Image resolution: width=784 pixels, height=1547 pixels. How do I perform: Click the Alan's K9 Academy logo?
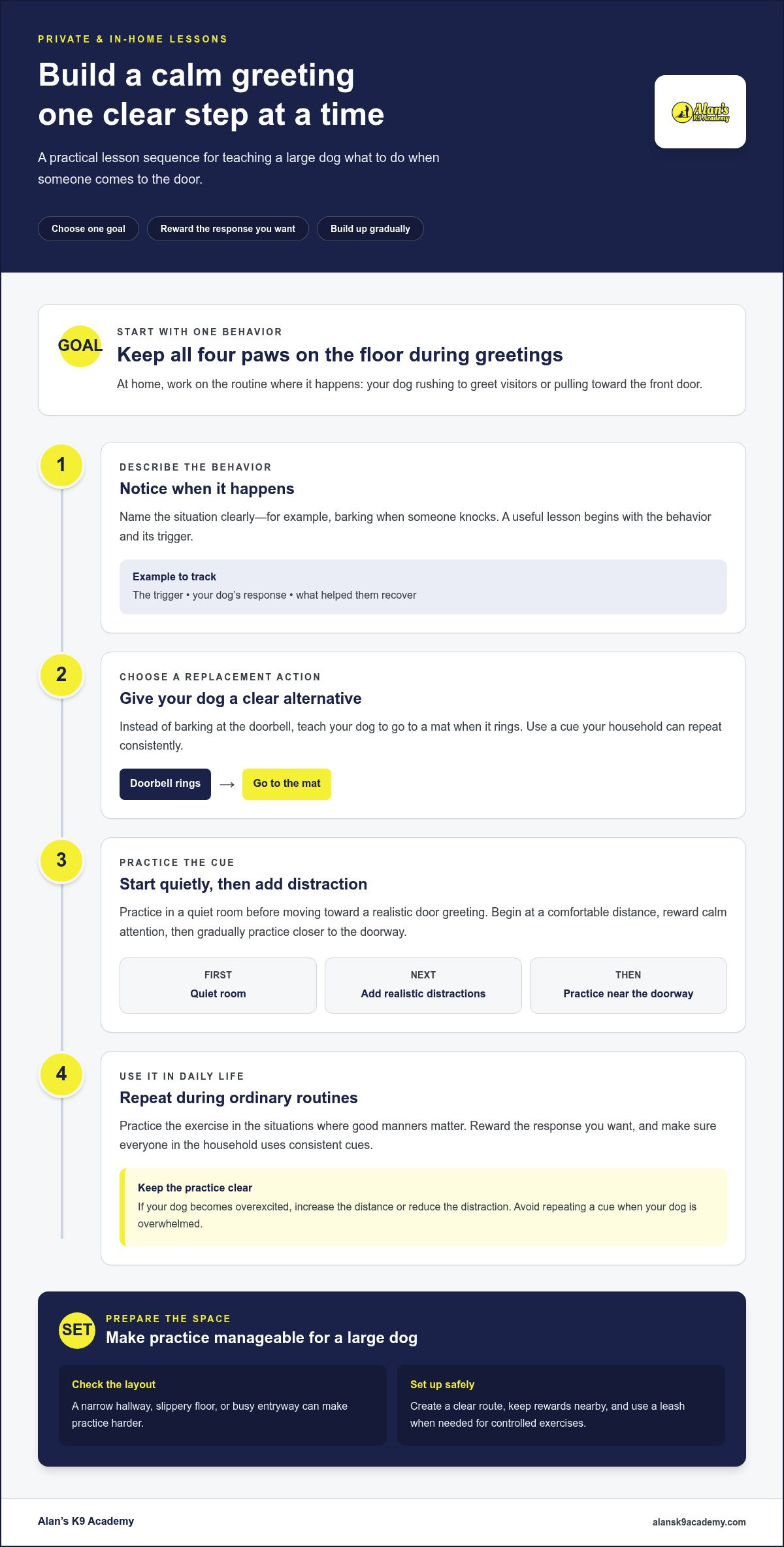click(x=700, y=112)
